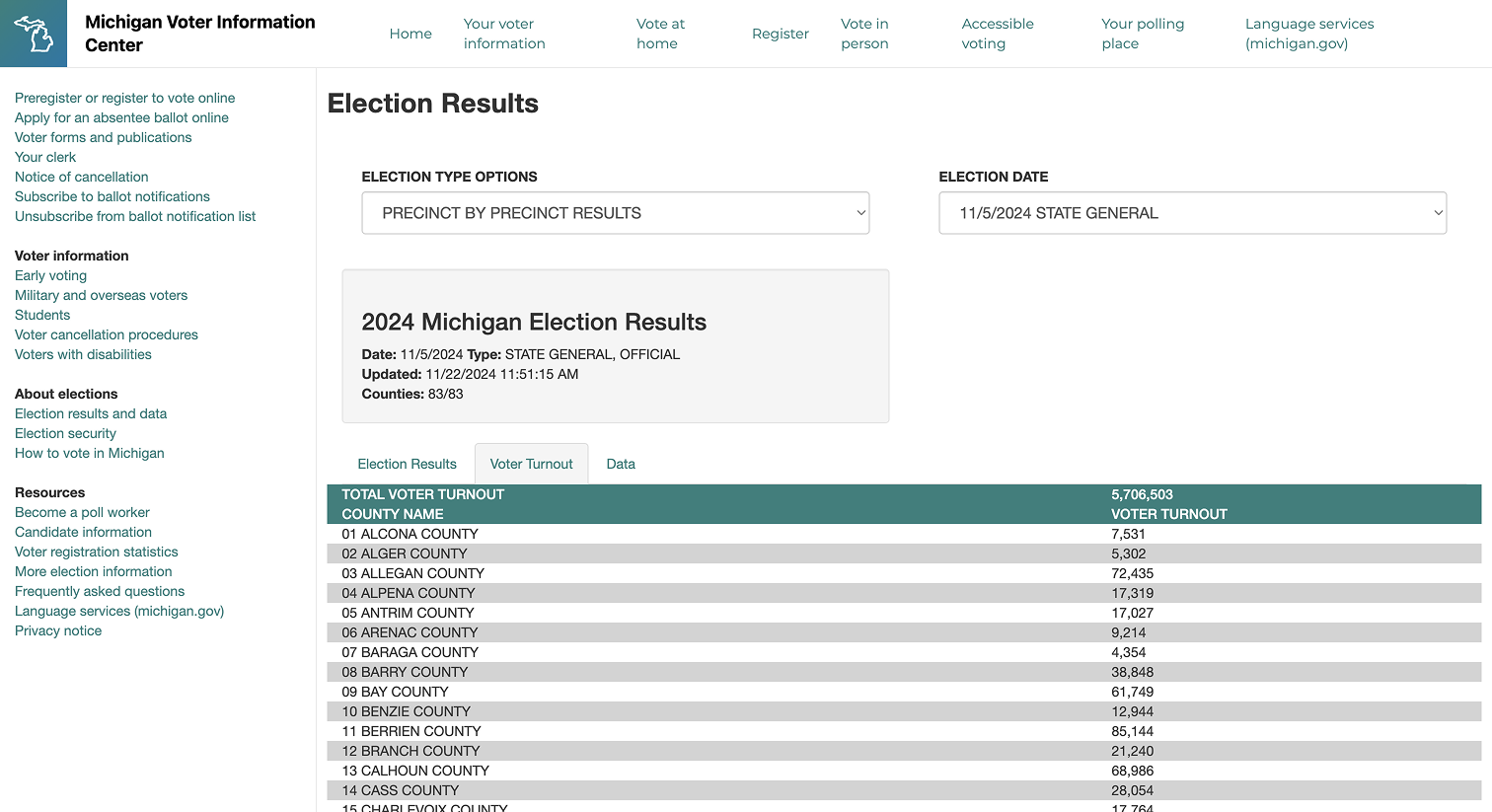Viewport: 1492px width, 812px height.
Task: Click the 09 BAY COUNTY row name
Action: tap(395, 692)
